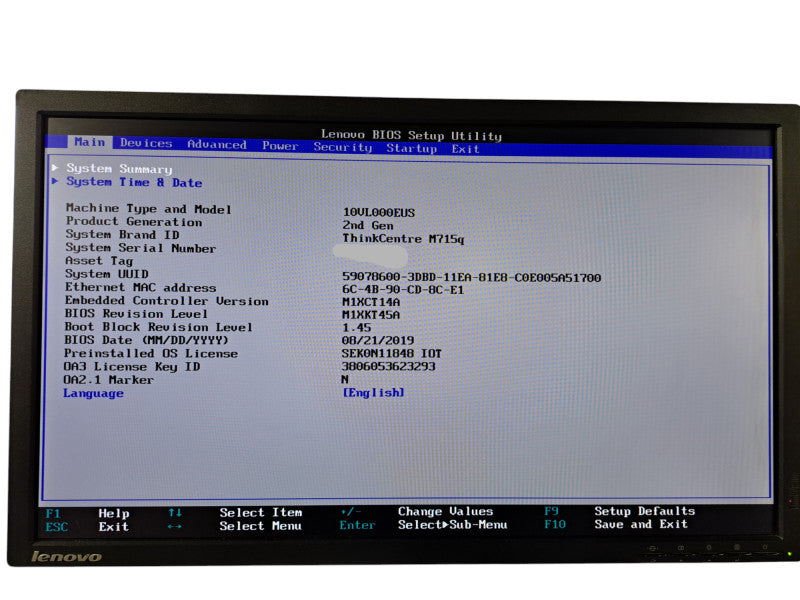Click the +/- key indicator
The height and width of the screenshot is (600, 800).
pyautogui.click(x=351, y=511)
